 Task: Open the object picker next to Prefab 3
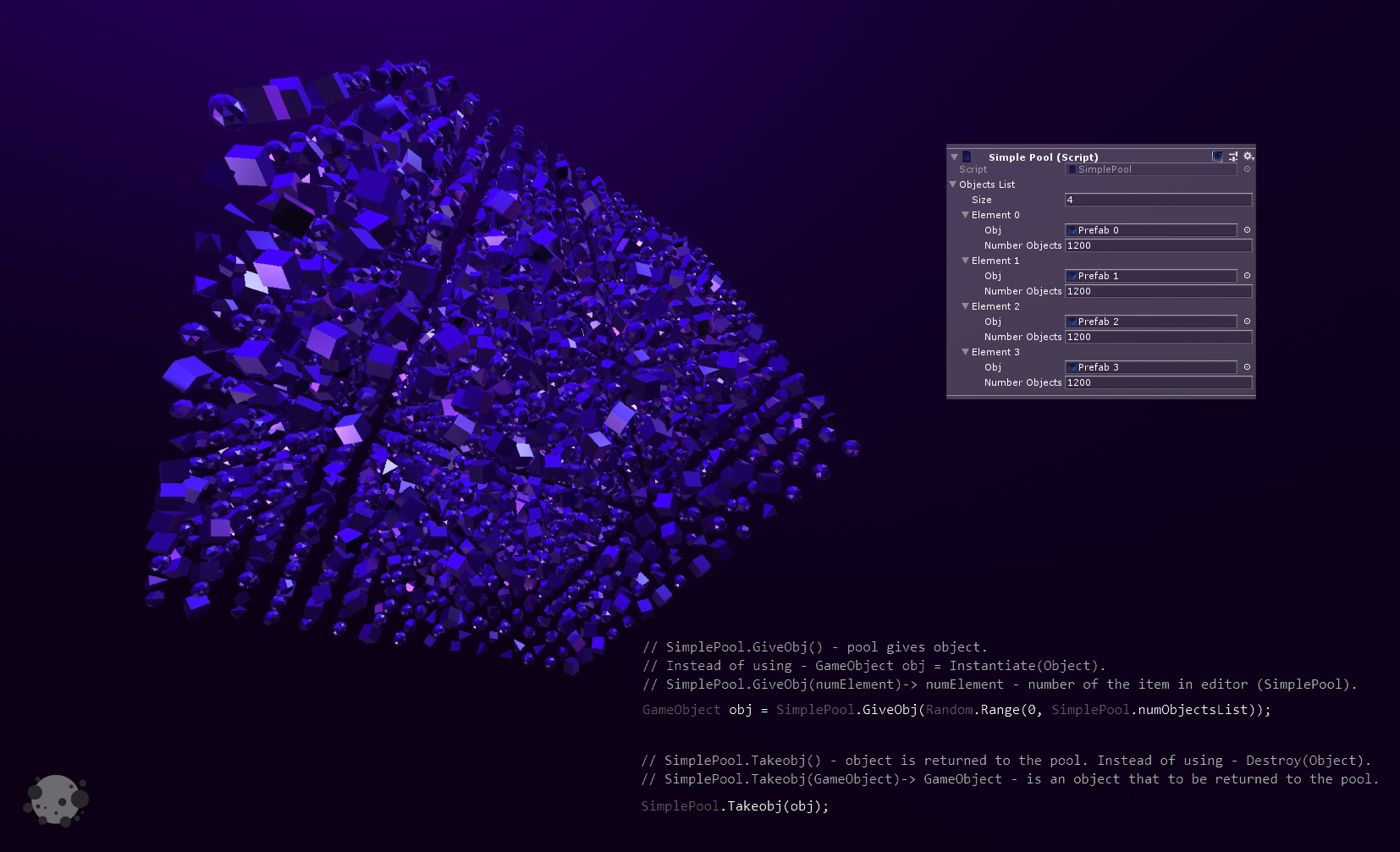click(x=1248, y=367)
